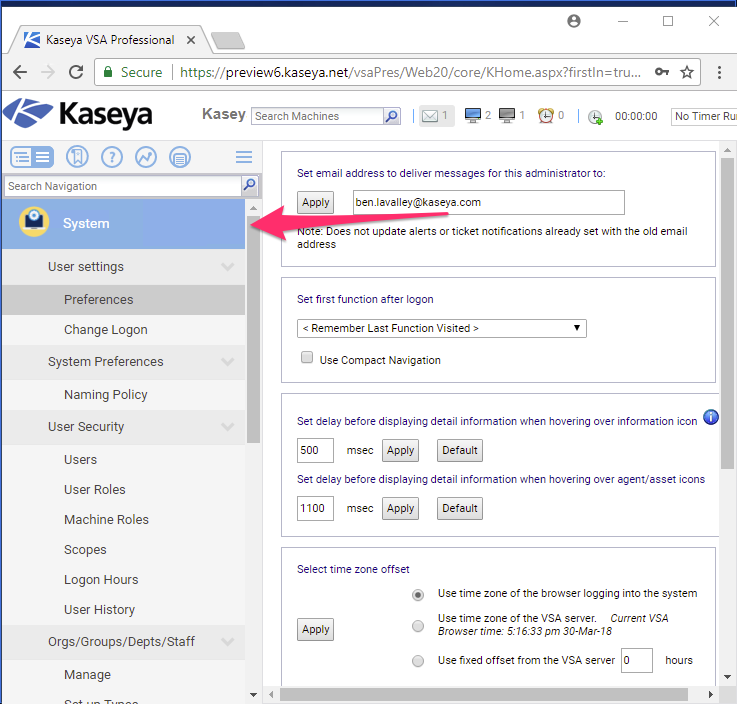
Task: Click the navigation panel vertical scrollbar
Action: [x=253, y=329]
